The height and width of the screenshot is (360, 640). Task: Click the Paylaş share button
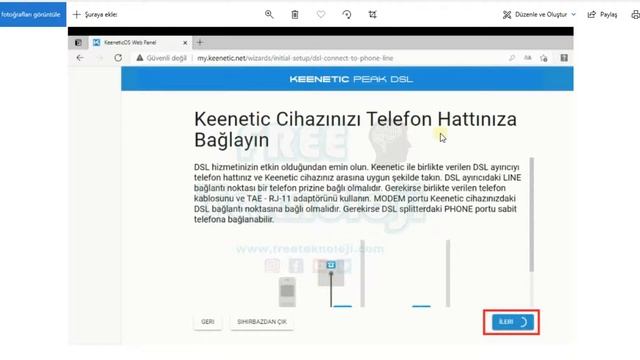click(602, 15)
